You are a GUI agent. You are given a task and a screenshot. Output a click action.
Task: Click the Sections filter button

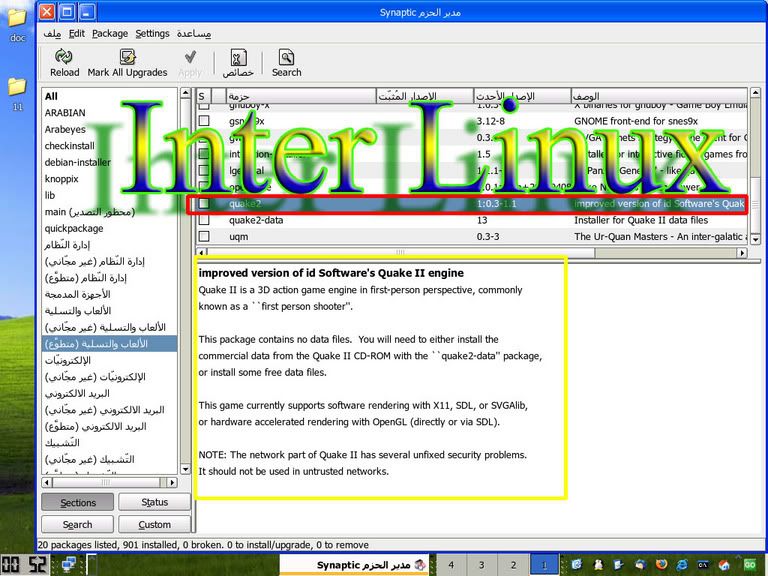coord(78,503)
